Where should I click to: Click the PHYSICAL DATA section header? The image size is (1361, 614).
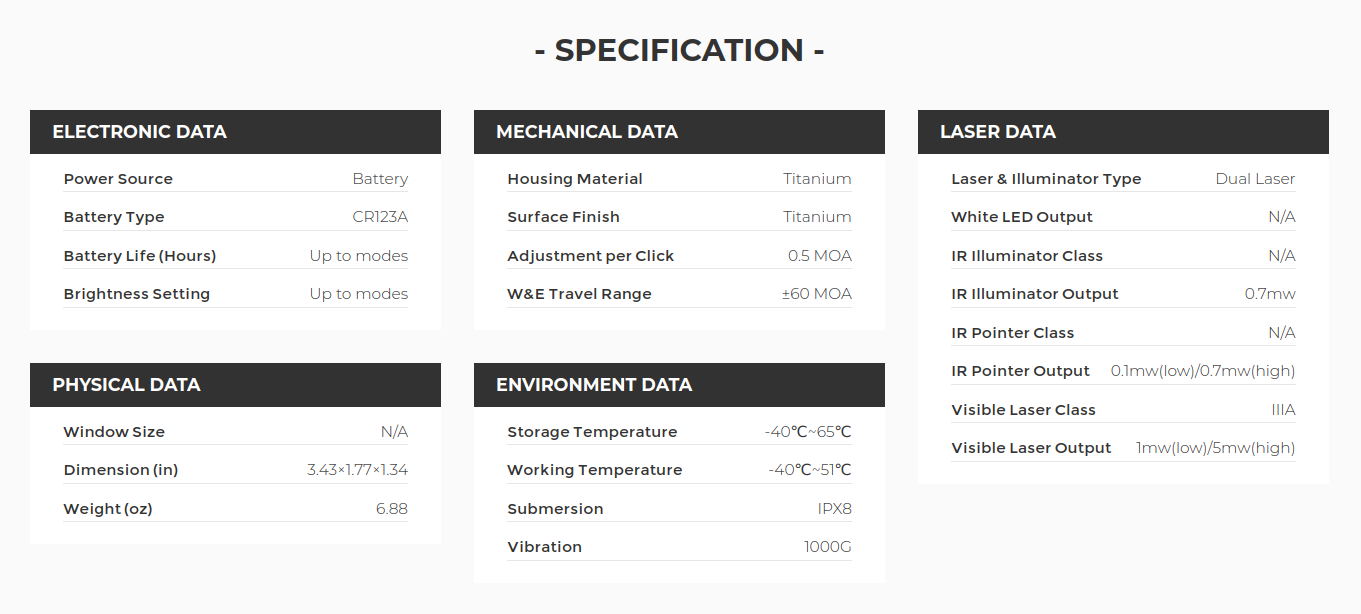pos(126,385)
